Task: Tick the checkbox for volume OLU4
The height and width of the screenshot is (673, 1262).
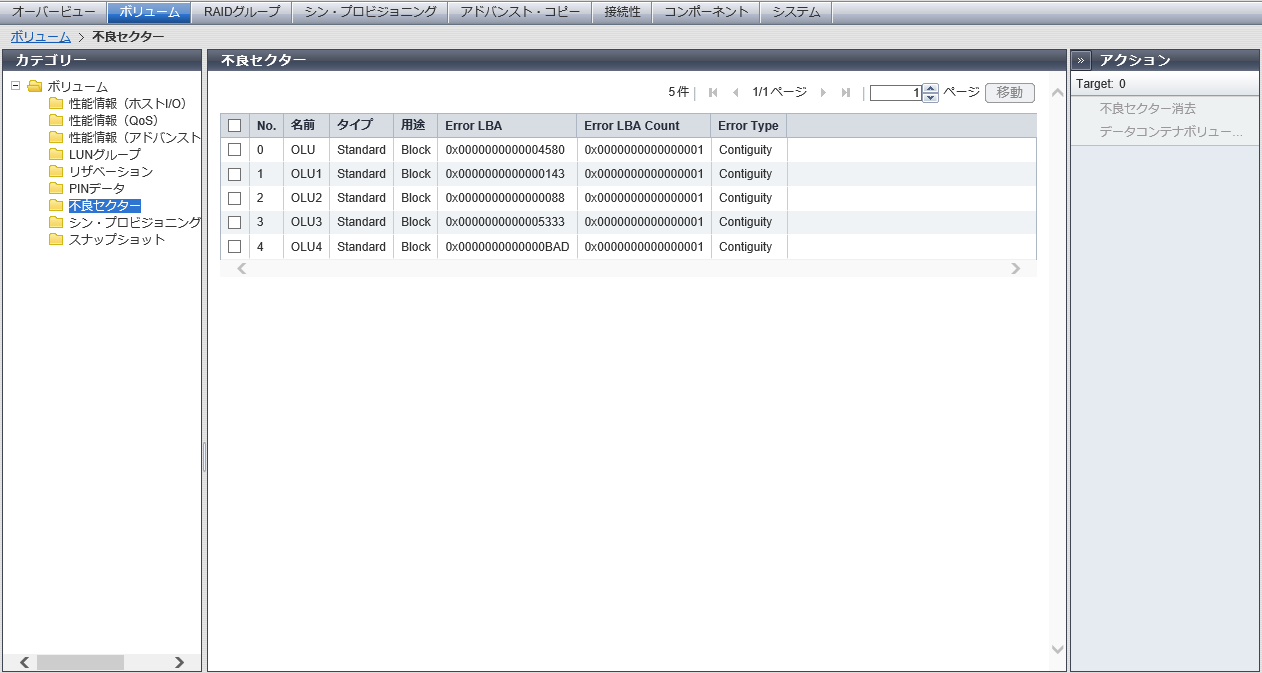Action: click(x=235, y=246)
